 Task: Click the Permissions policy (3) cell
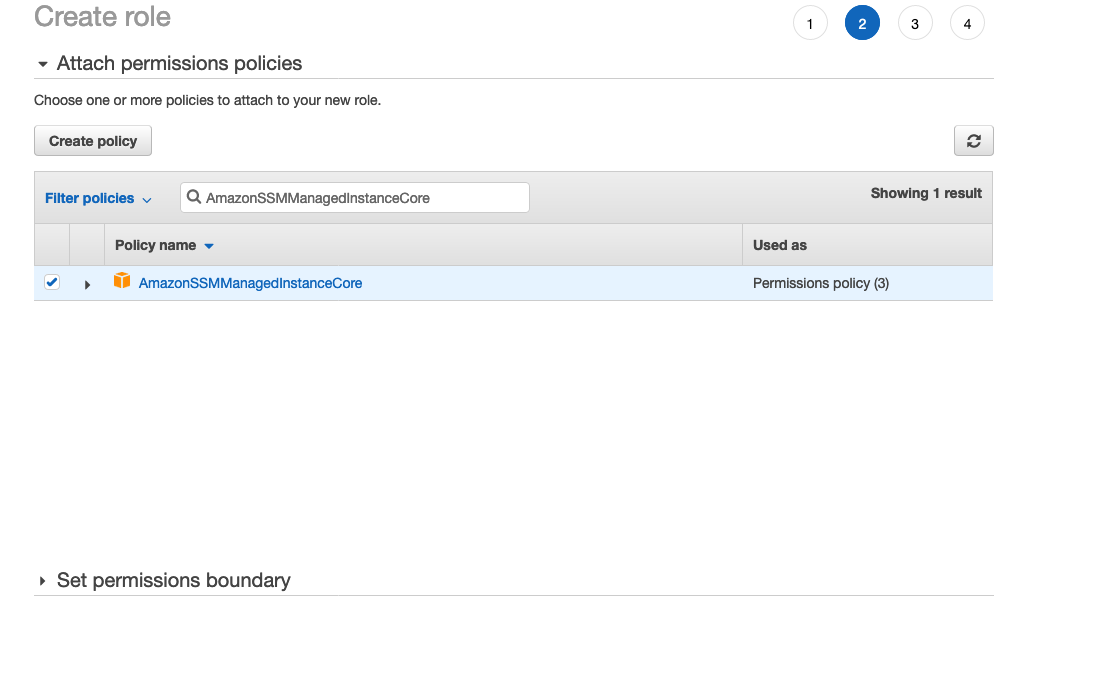point(821,284)
